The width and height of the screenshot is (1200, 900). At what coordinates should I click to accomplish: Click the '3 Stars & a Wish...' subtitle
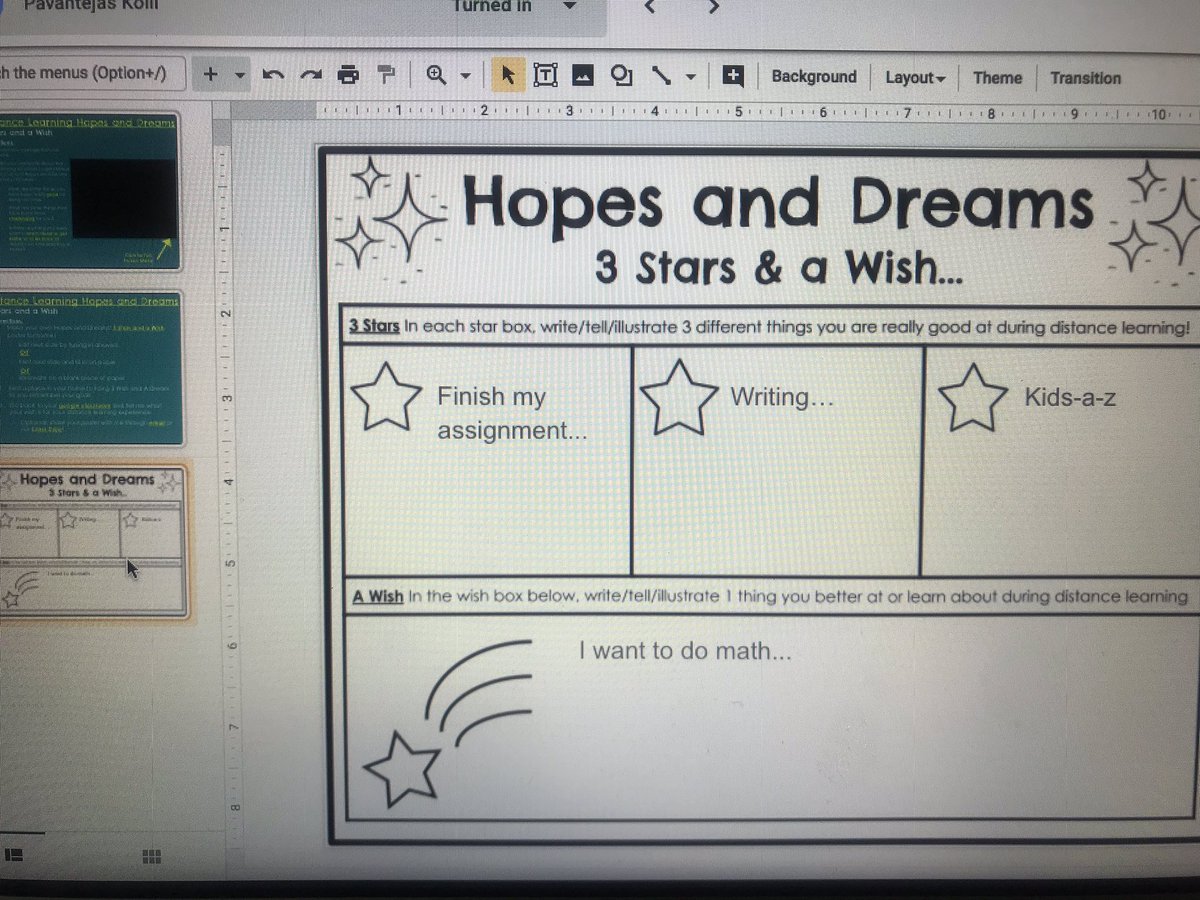(x=778, y=268)
